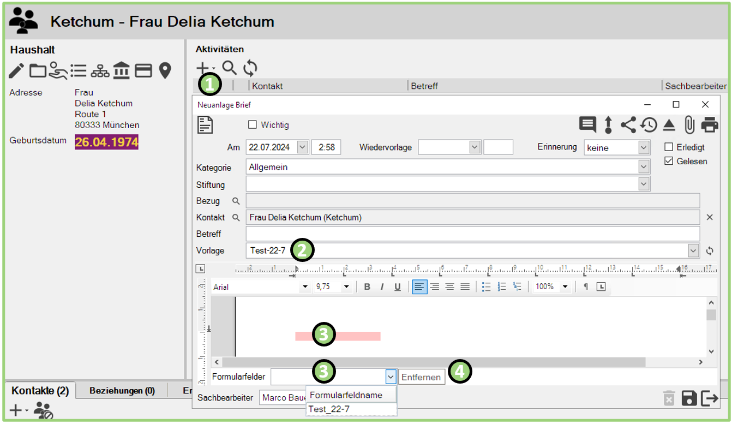Enable the Wichtig checkbox
This screenshot has height=424, width=732.
(x=253, y=125)
